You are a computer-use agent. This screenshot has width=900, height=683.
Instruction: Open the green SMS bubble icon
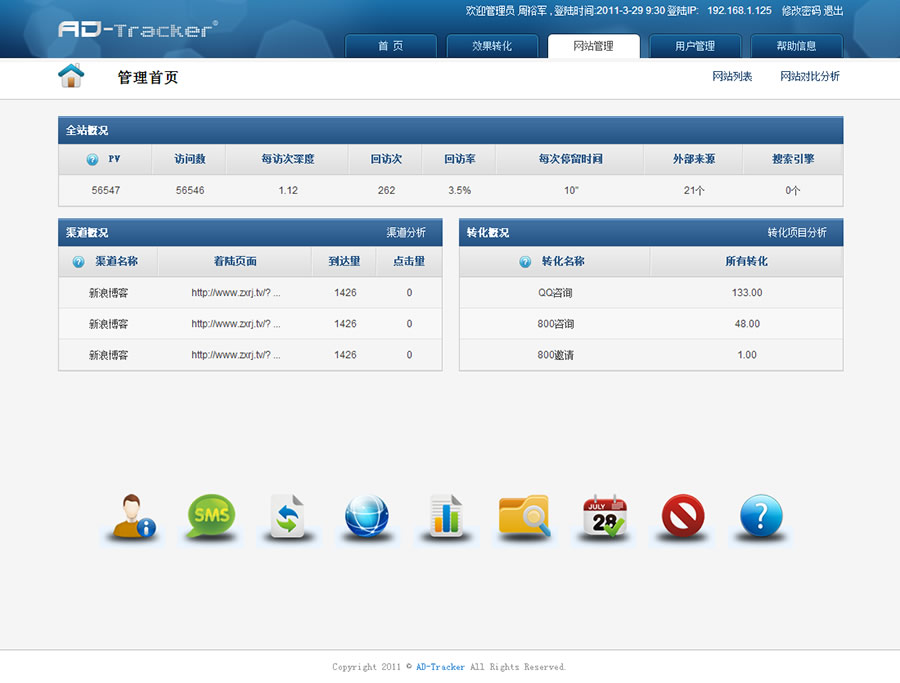211,515
